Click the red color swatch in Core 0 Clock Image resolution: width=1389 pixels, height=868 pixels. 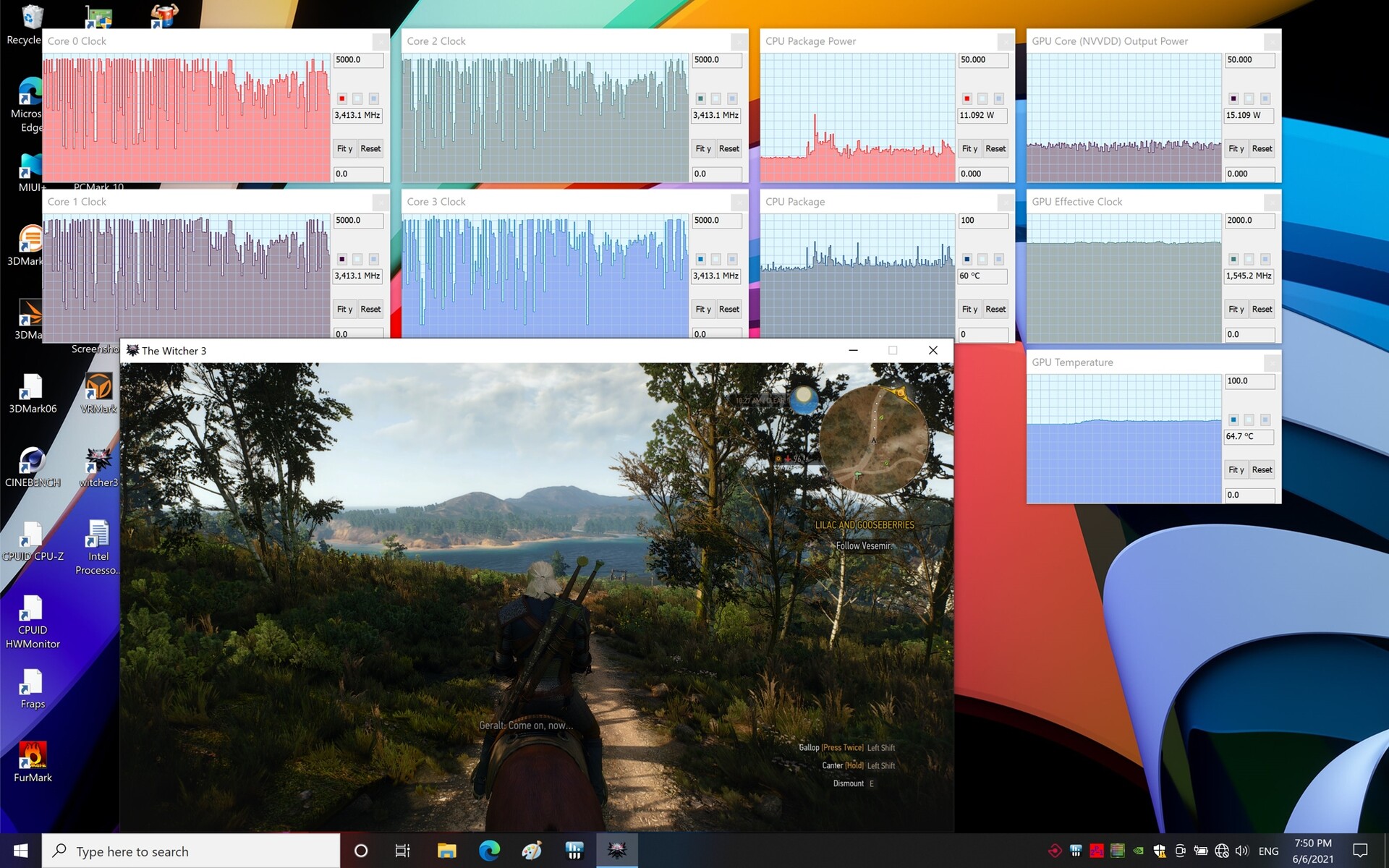click(342, 98)
